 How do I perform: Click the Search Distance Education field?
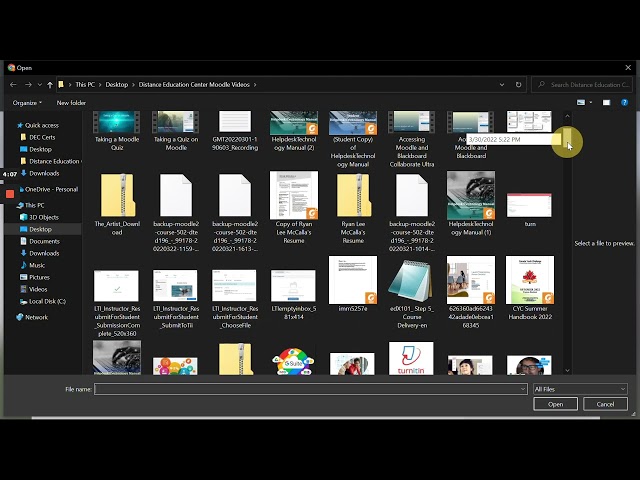[582, 84]
